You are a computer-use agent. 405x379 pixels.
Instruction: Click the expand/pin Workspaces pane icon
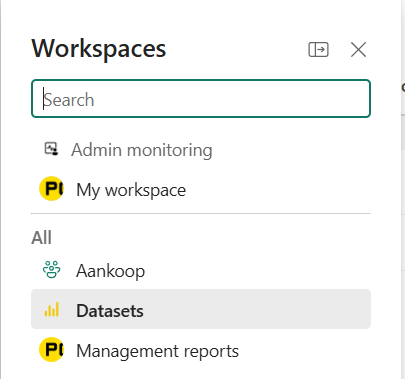[318, 50]
